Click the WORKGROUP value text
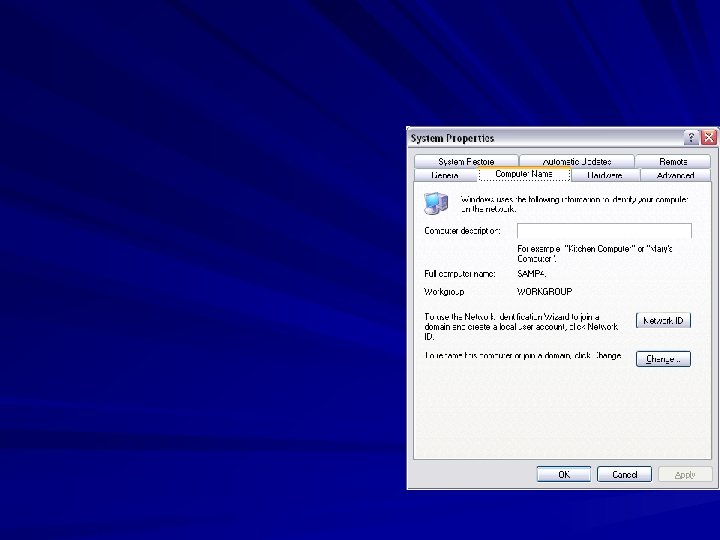720x540 pixels. point(545,292)
